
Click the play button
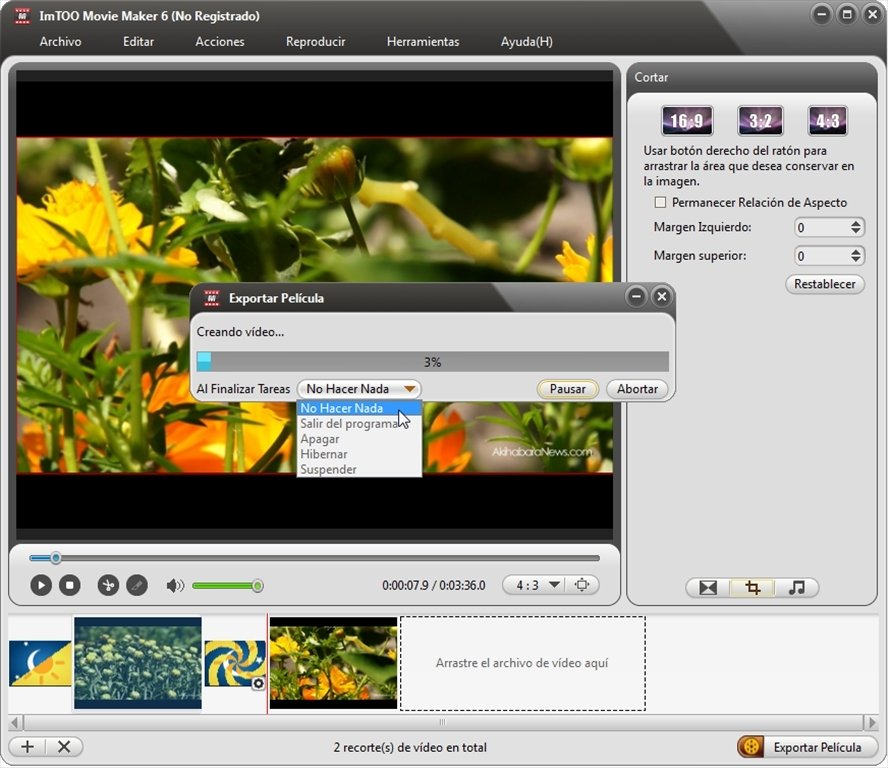[x=41, y=585]
